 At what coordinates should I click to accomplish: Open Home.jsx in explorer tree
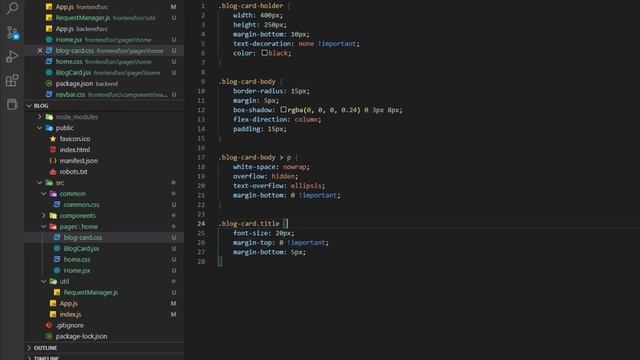[104, 270]
